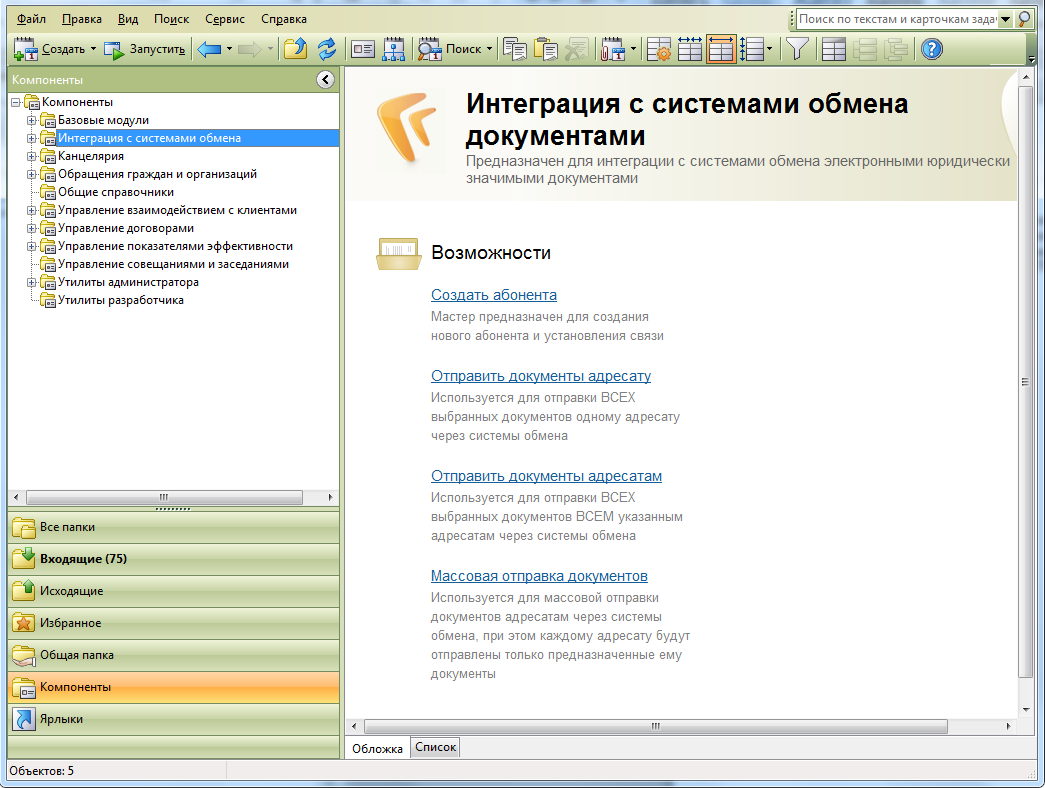Expand the Интеграция с системами обмена node
The width and height of the screenshot is (1045, 788).
(31, 139)
